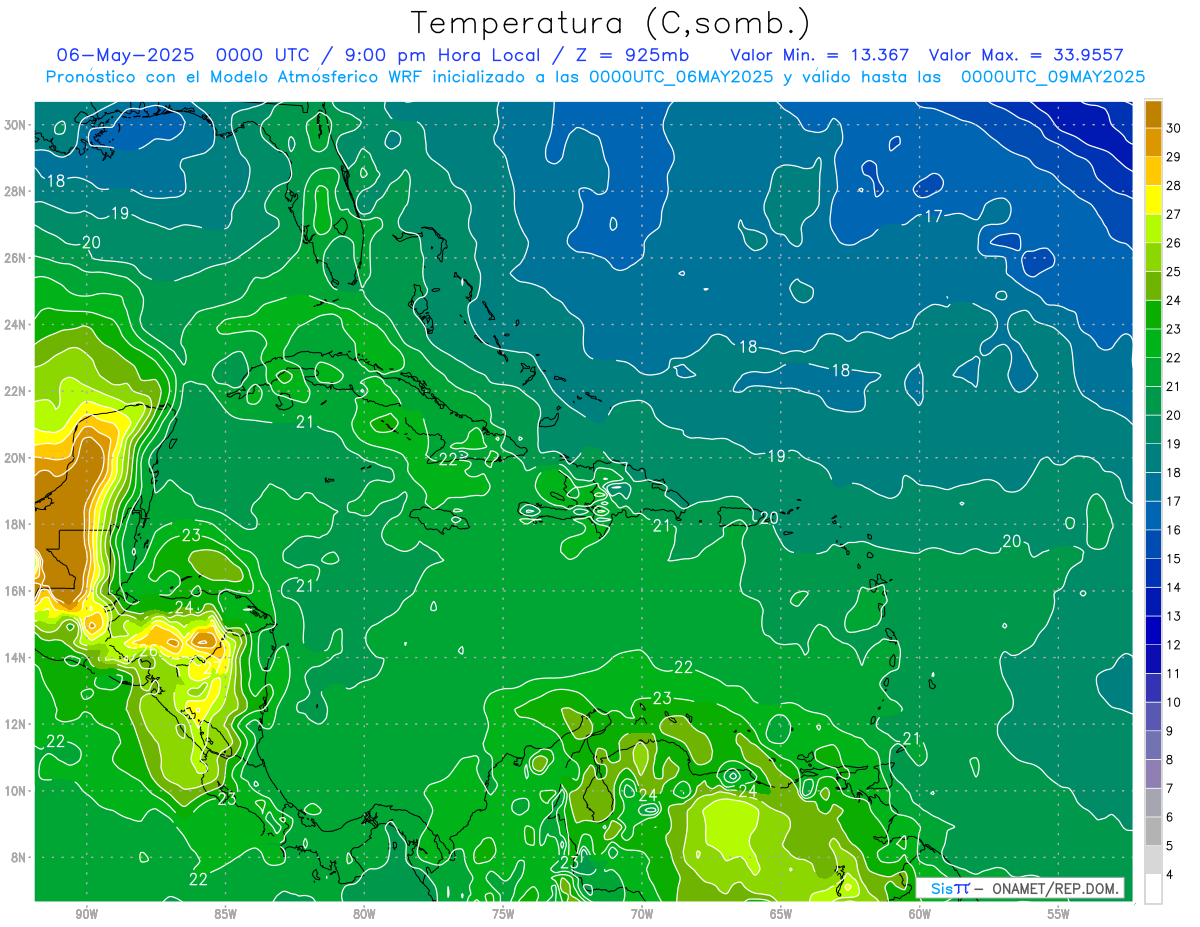Click the '75W' longitude label
Viewport: 1200px width, 927px height.
click(x=503, y=914)
